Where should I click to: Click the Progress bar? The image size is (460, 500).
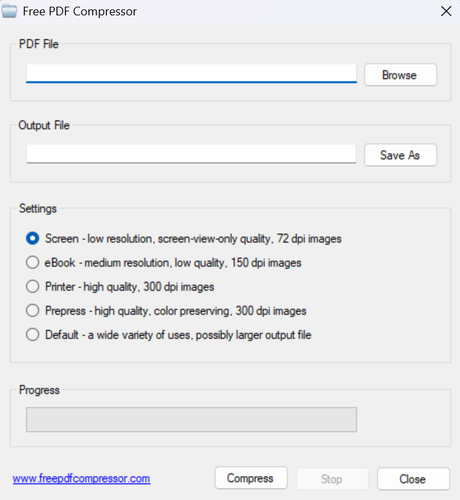coord(191,419)
